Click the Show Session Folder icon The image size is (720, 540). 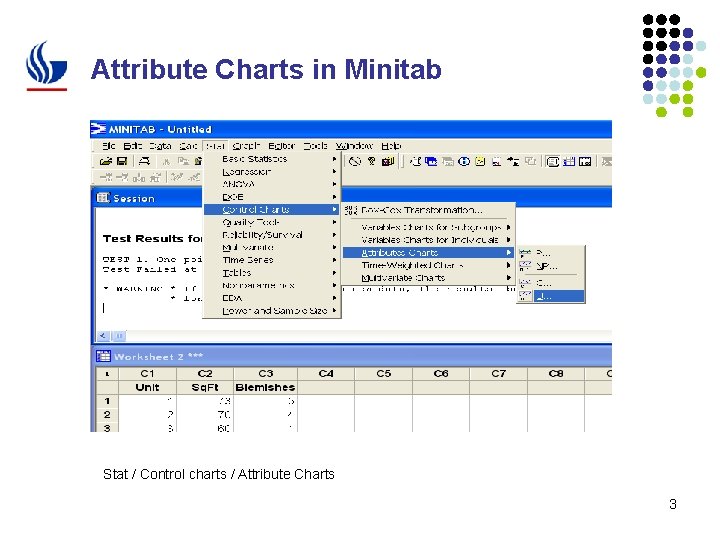[x=416, y=161]
